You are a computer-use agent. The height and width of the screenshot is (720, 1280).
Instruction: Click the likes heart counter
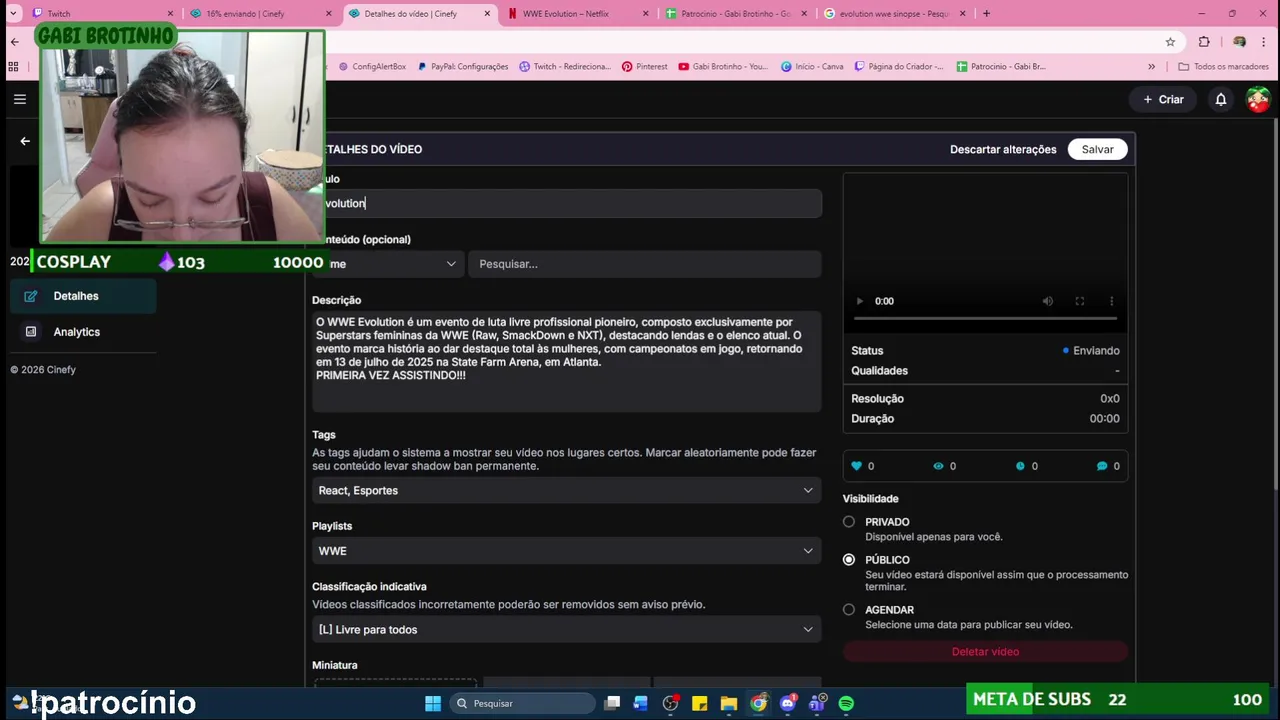[862, 466]
